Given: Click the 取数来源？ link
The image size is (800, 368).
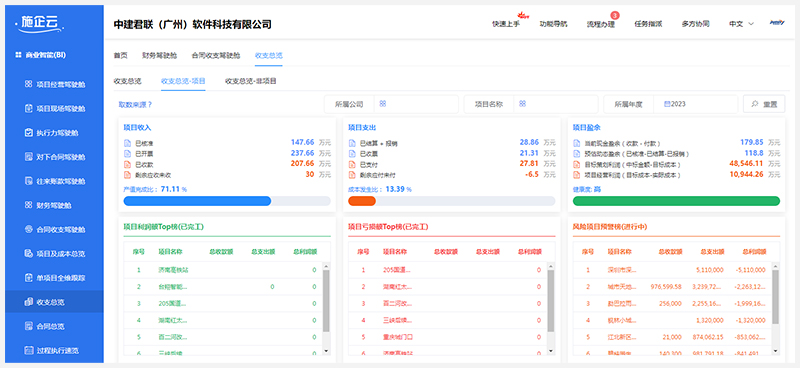Looking at the screenshot, I should point(135,105).
